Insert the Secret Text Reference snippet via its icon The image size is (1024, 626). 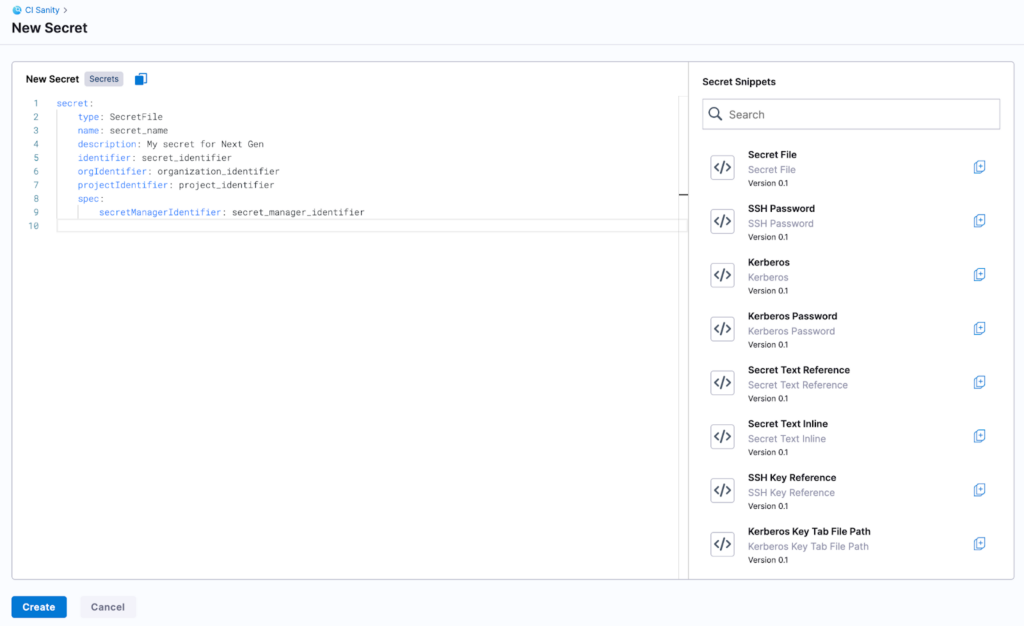(x=979, y=383)
